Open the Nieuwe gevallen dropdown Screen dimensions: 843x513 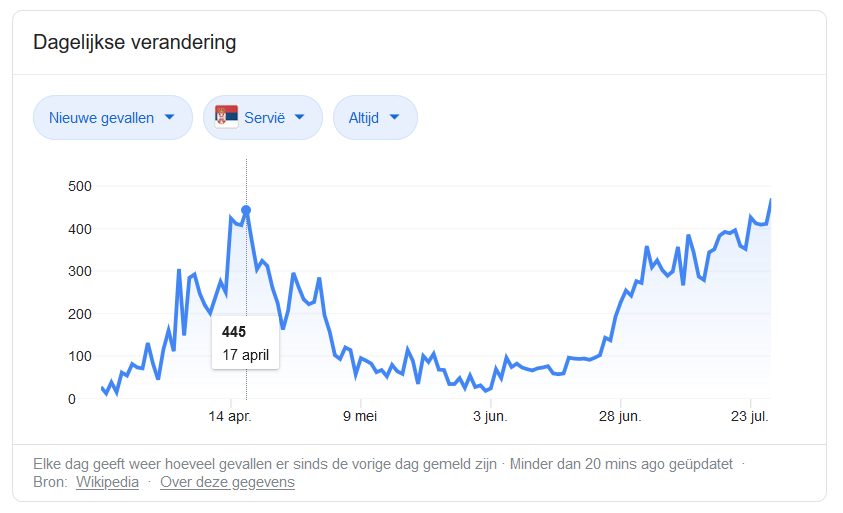(x=113, y=118)
